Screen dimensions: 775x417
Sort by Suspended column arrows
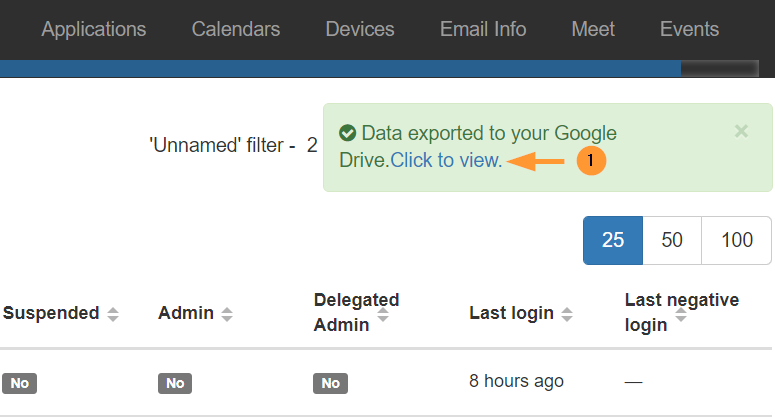coord(113,314)
